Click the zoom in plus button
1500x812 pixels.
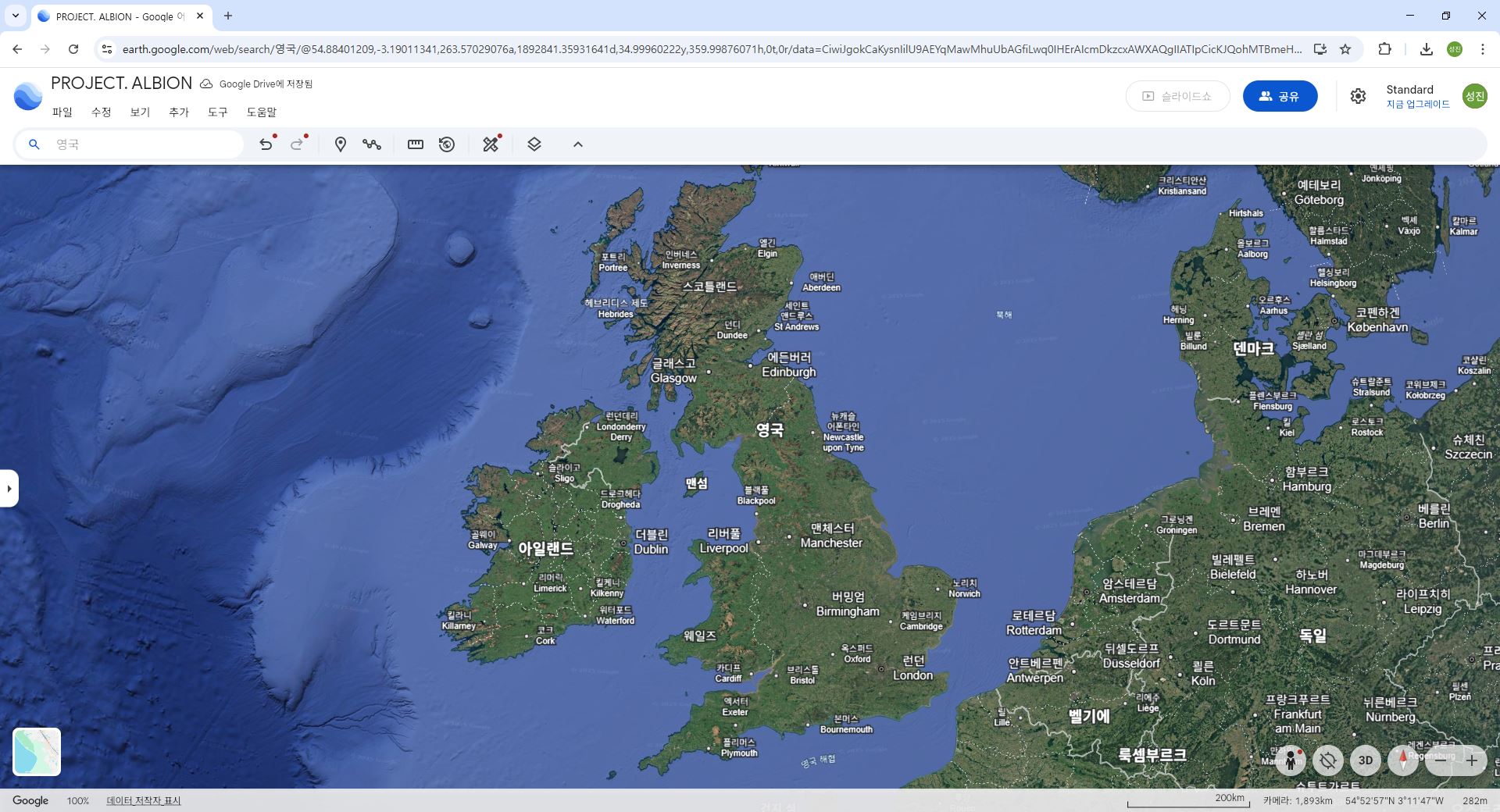point(1472,760)
